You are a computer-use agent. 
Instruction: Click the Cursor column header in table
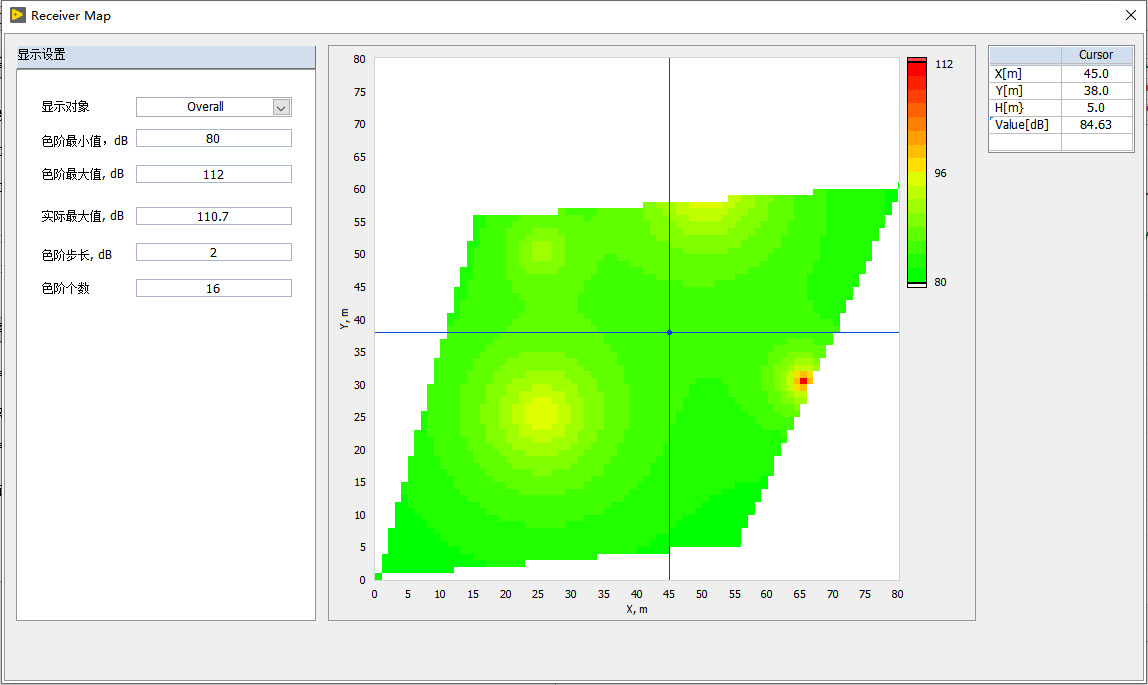pyautogui.click(x=1096, y=55)
